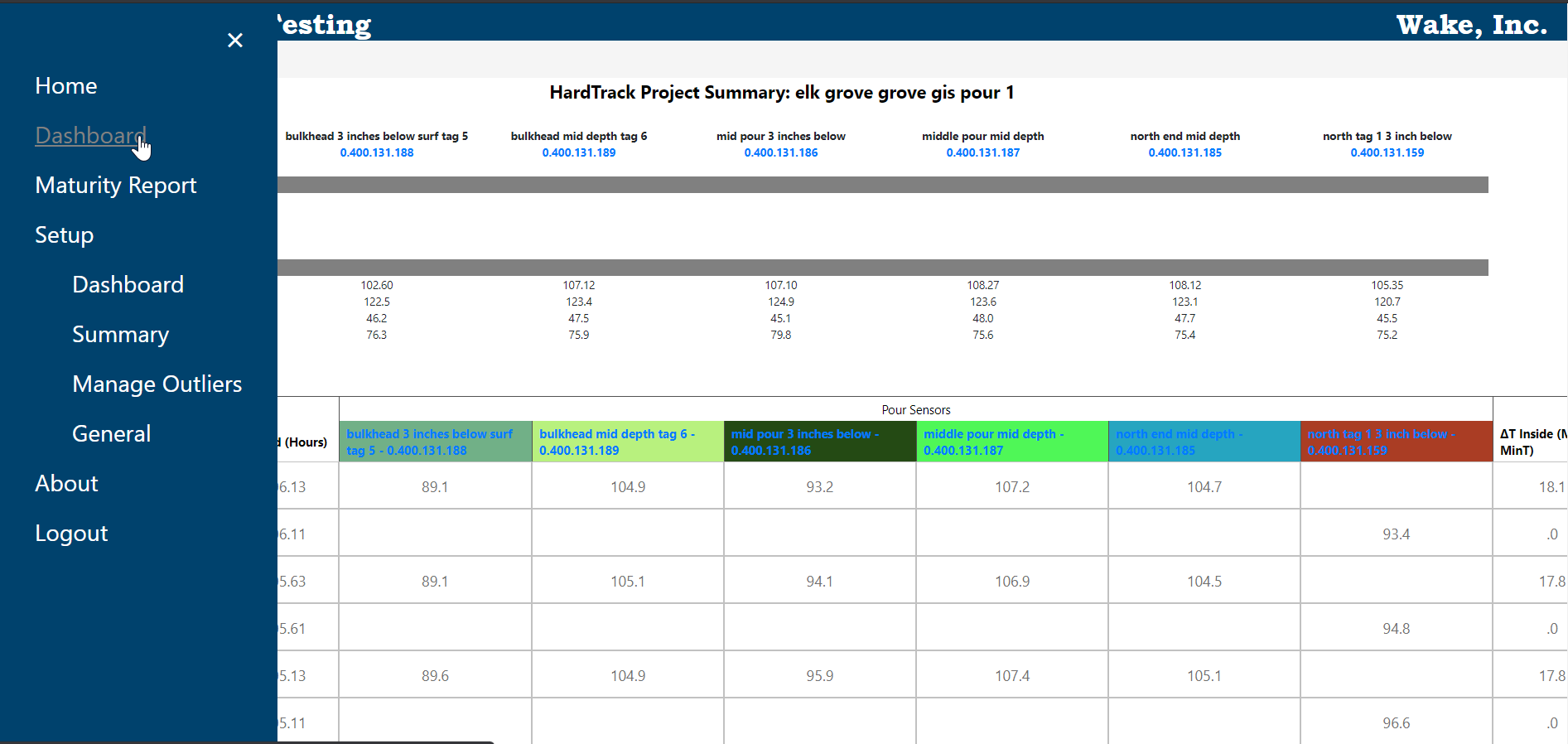Click table cell with value 104.5

tap(1204, 582)
